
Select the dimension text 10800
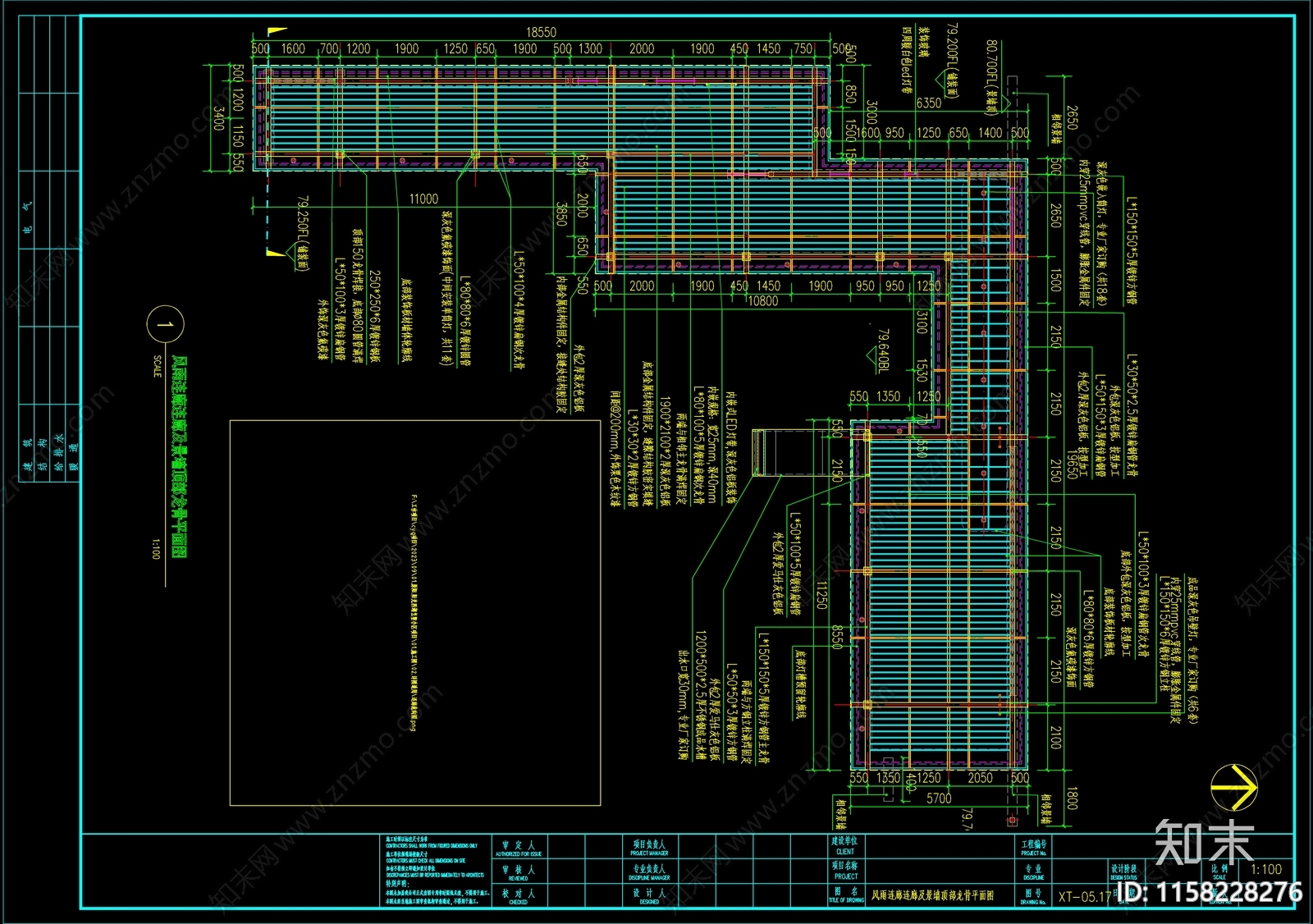[763, 301]
